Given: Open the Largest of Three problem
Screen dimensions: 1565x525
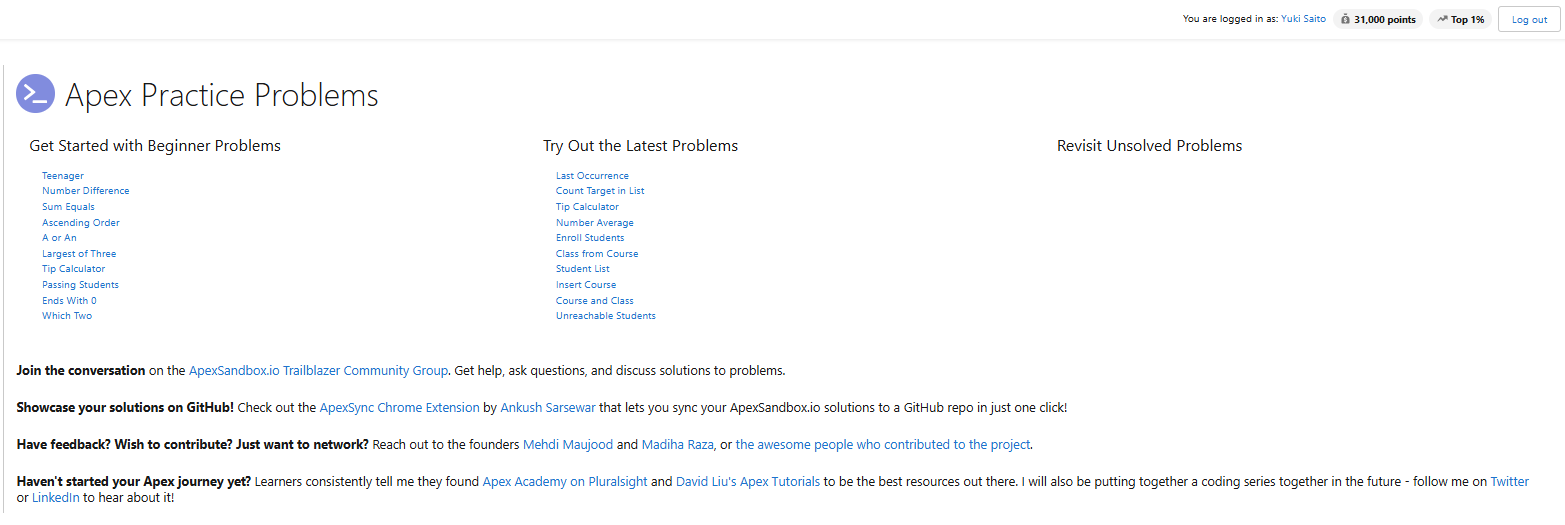Looking at the screenshot, I should [79, 254].
